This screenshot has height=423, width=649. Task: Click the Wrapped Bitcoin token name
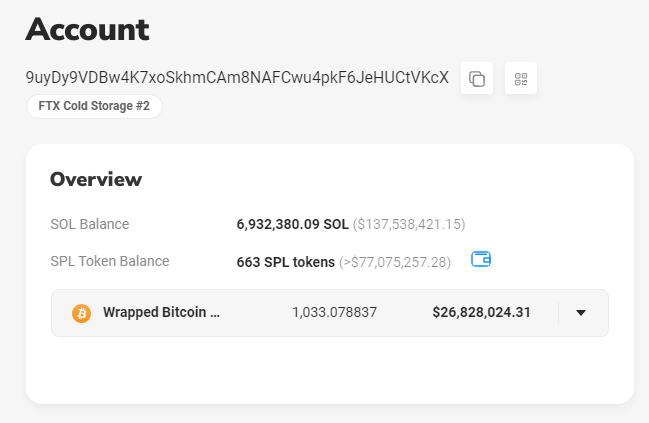pyautogui.click(x=161, y=312)
